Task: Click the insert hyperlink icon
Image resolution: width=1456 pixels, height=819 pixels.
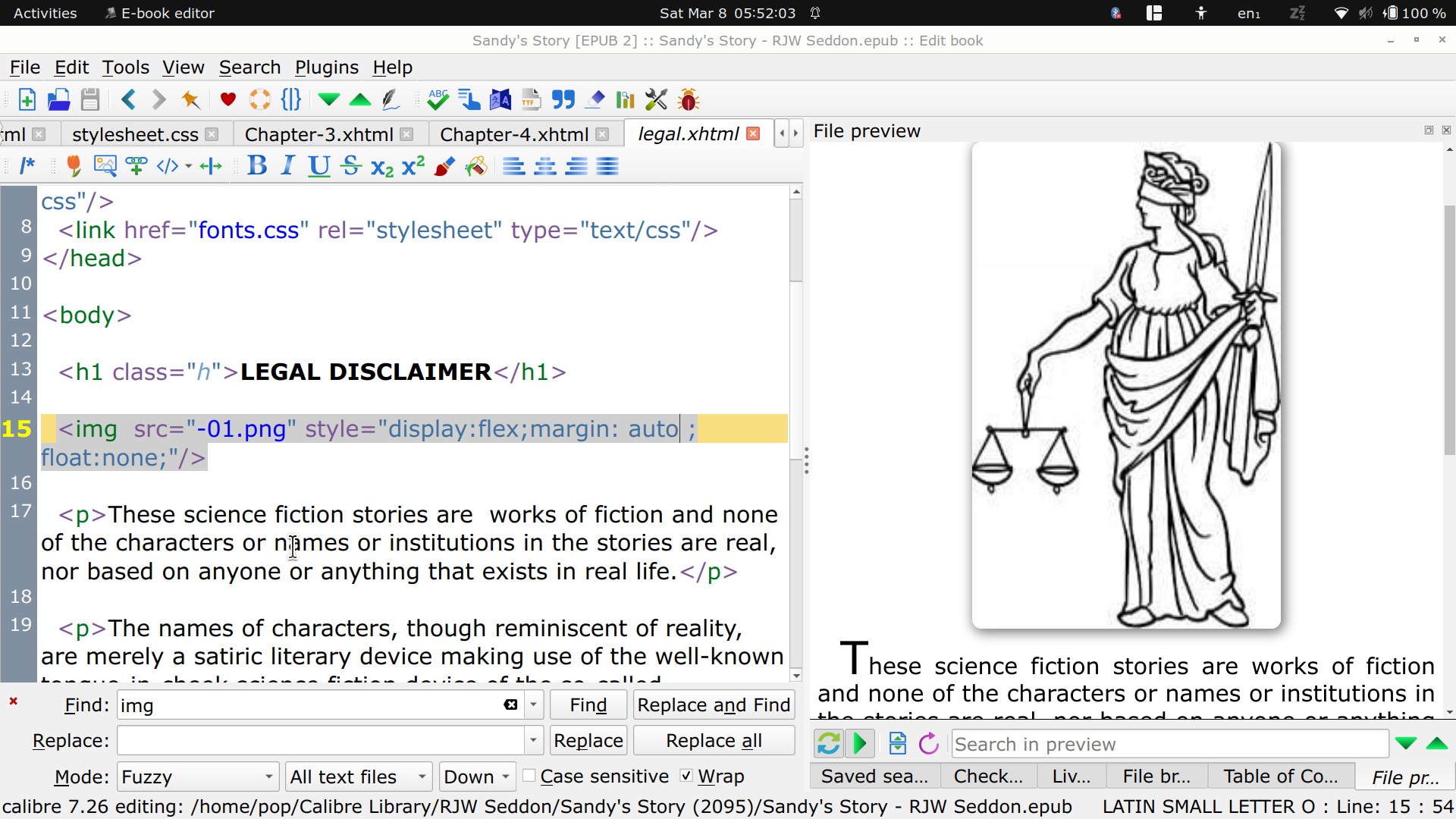Action: (136, 166)
